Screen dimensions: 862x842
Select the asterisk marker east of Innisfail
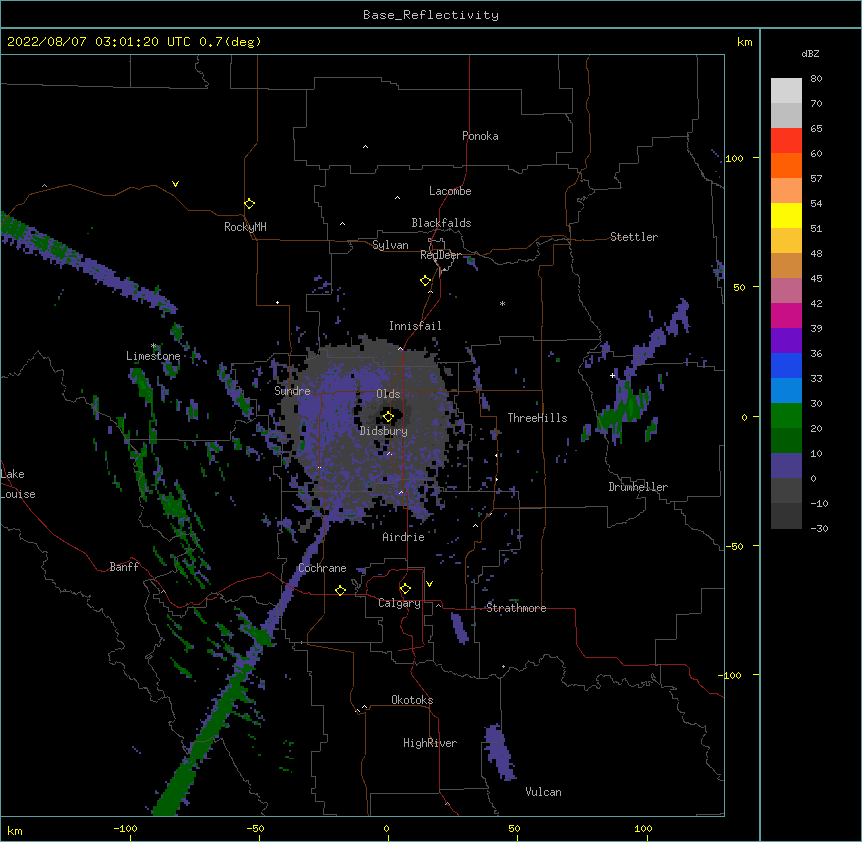pyautogui.click(x=502, y=303)
